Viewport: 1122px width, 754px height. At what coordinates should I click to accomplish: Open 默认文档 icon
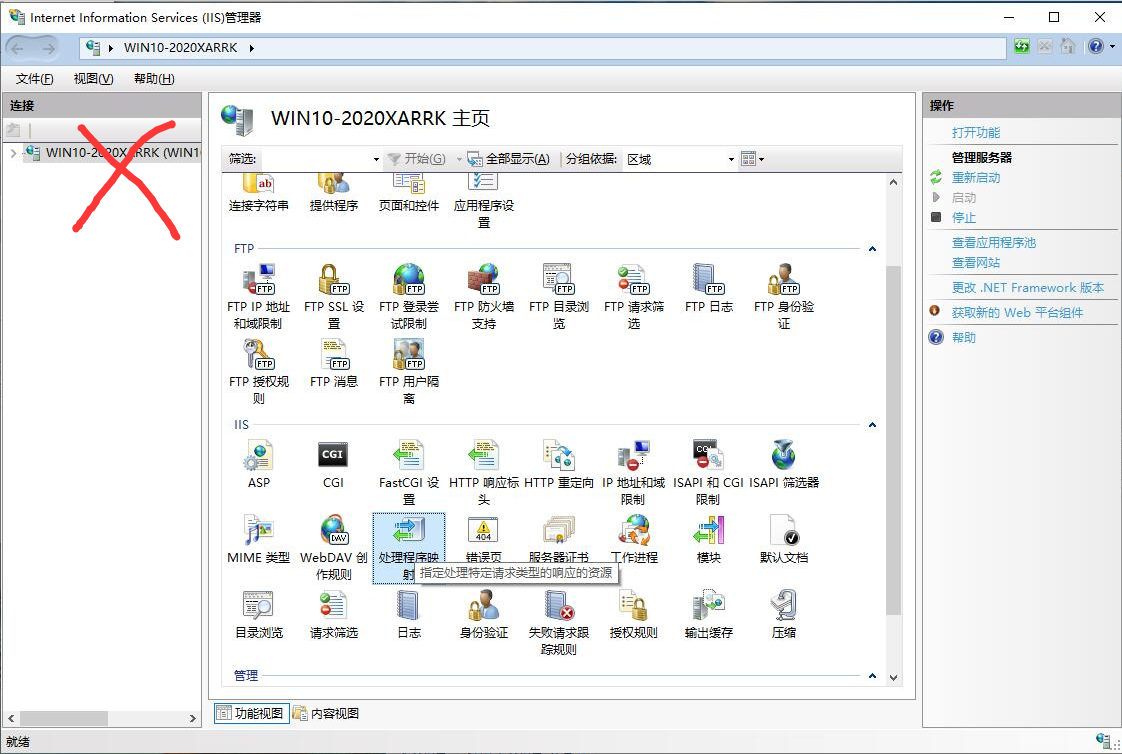pyautogui.click(x=784, y=539)
